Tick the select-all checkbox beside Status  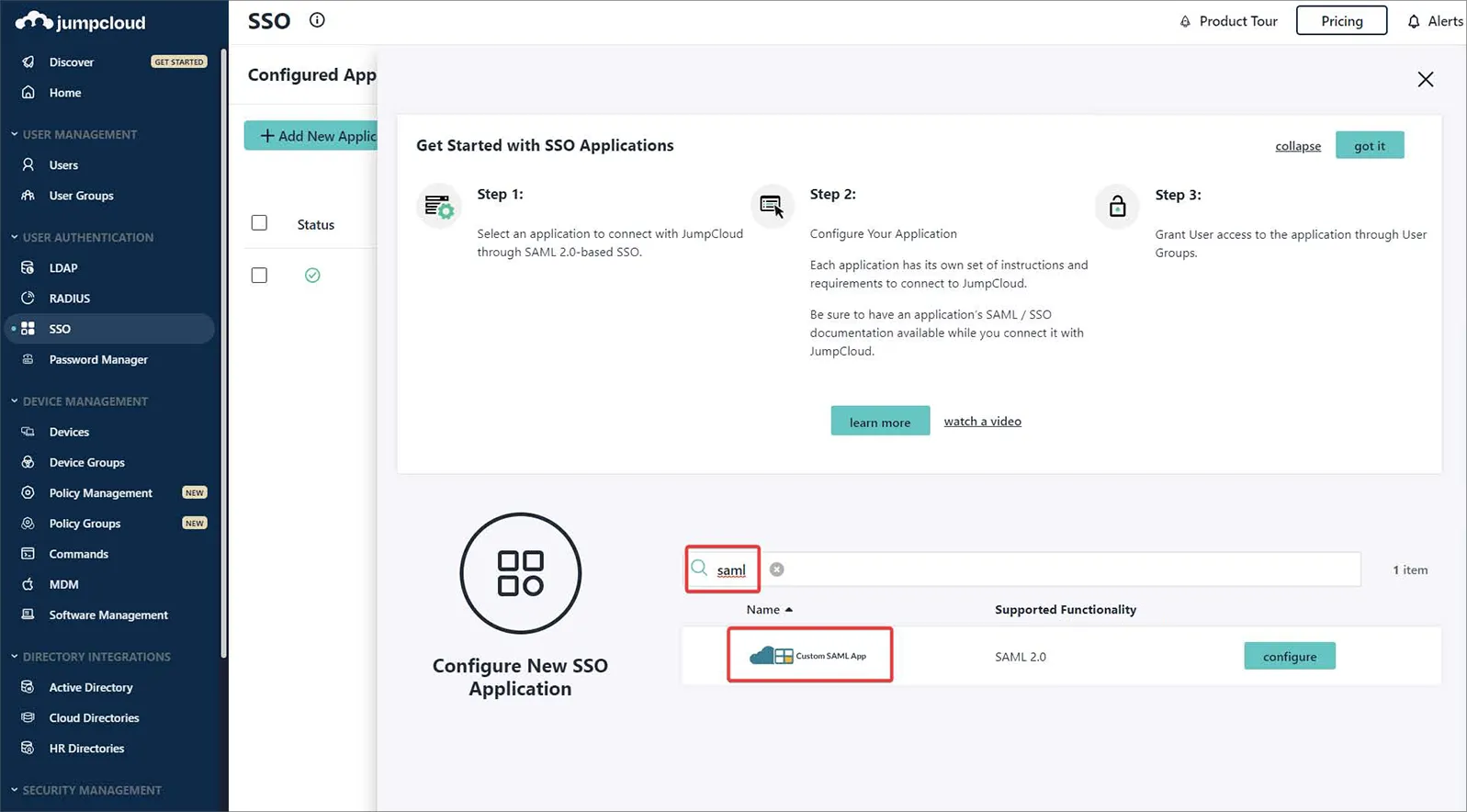(x=259, y=223)
